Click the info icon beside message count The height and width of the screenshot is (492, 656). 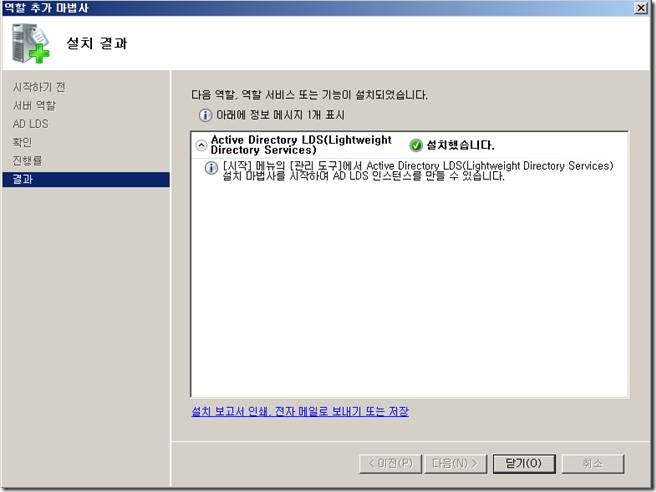tap(205, 115)
